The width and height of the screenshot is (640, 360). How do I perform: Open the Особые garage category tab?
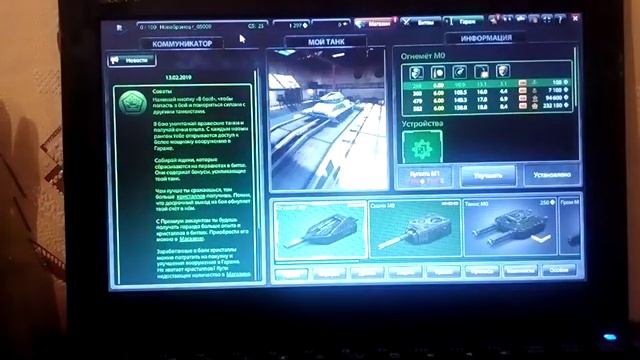558,270
